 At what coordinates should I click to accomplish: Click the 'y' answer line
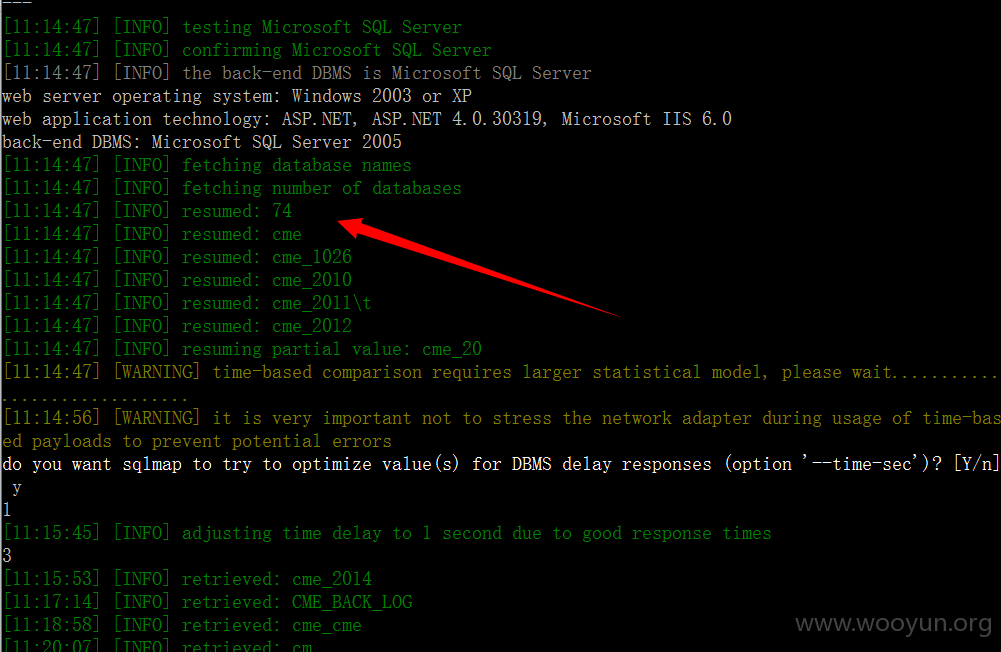tap(17, 489)
